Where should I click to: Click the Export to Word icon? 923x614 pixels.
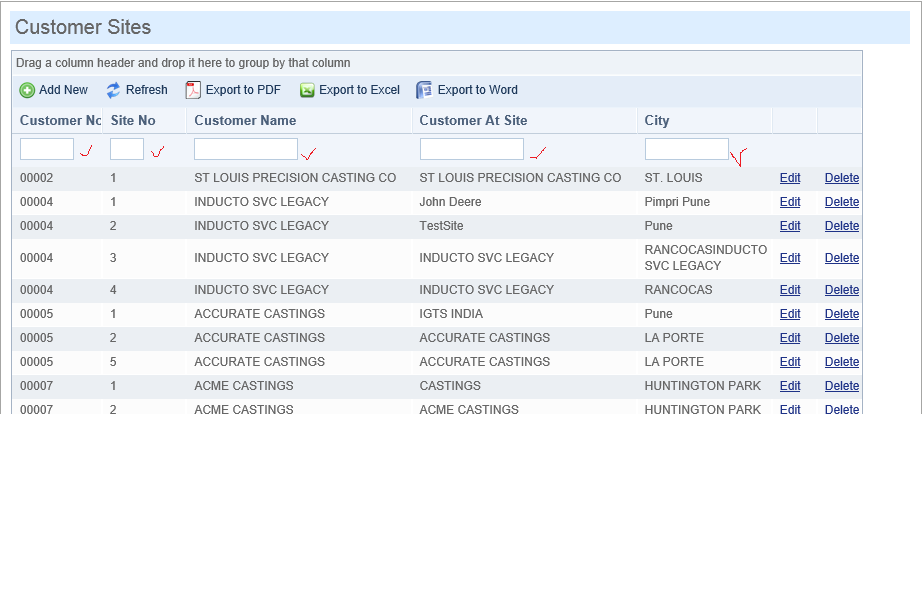click(424, 90)
